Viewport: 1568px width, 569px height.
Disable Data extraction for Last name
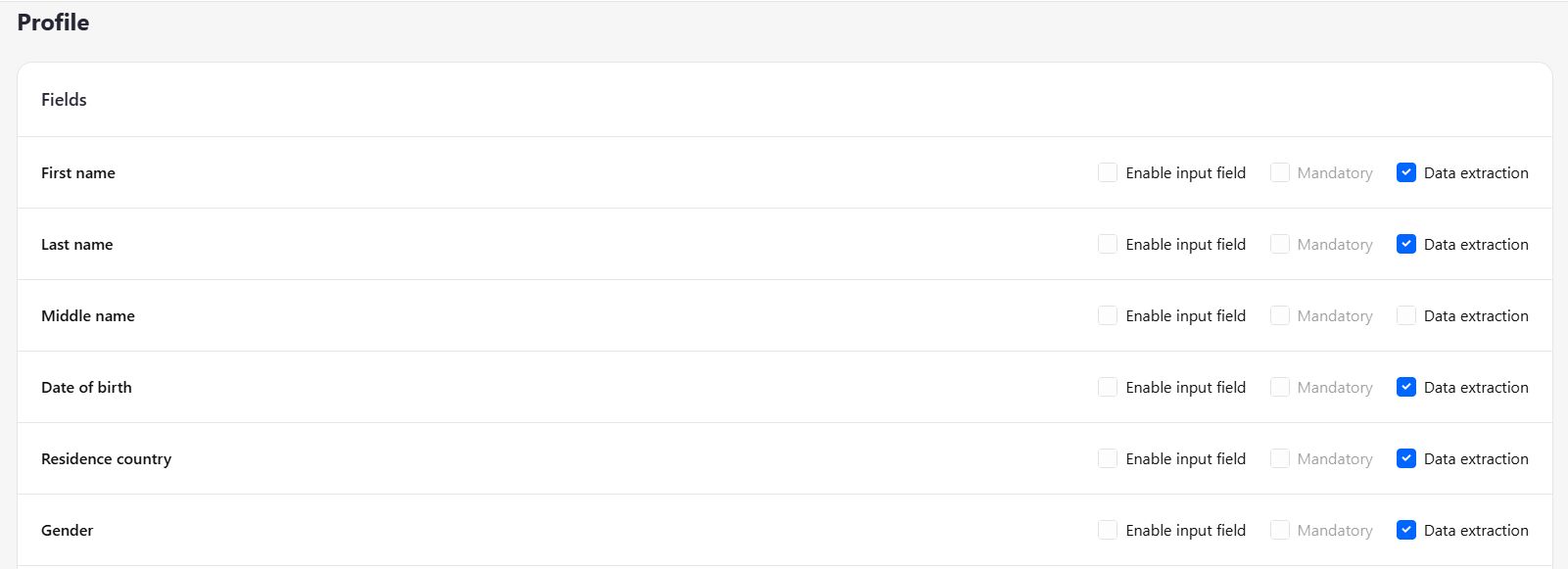[1406, 244]
